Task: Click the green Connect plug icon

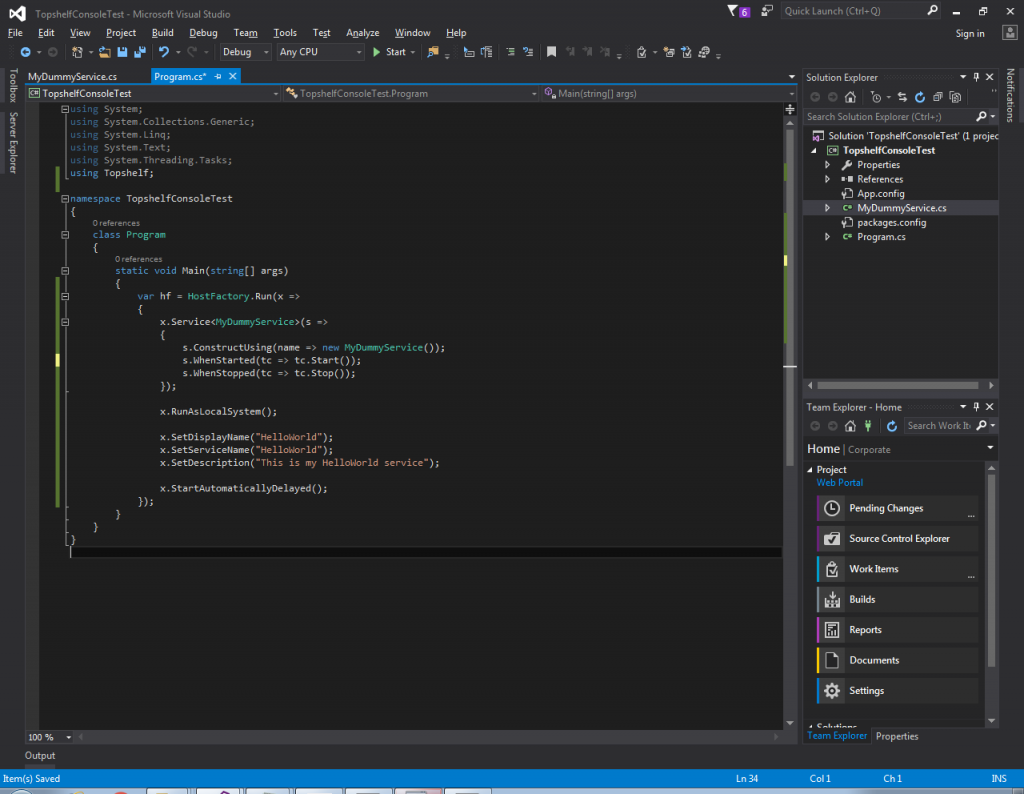Action: [868, 426]
